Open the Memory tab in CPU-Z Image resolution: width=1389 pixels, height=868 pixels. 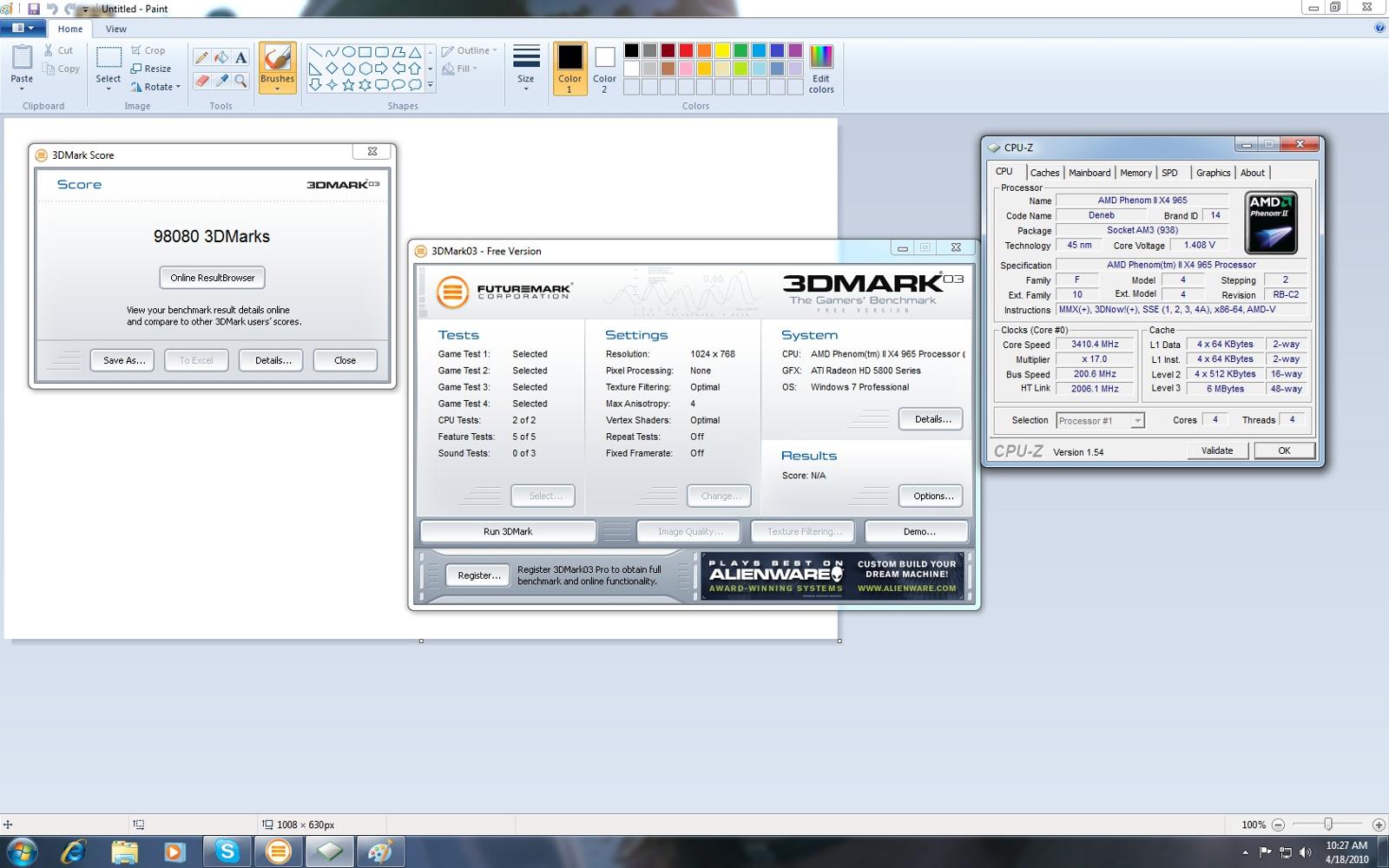1136,173
